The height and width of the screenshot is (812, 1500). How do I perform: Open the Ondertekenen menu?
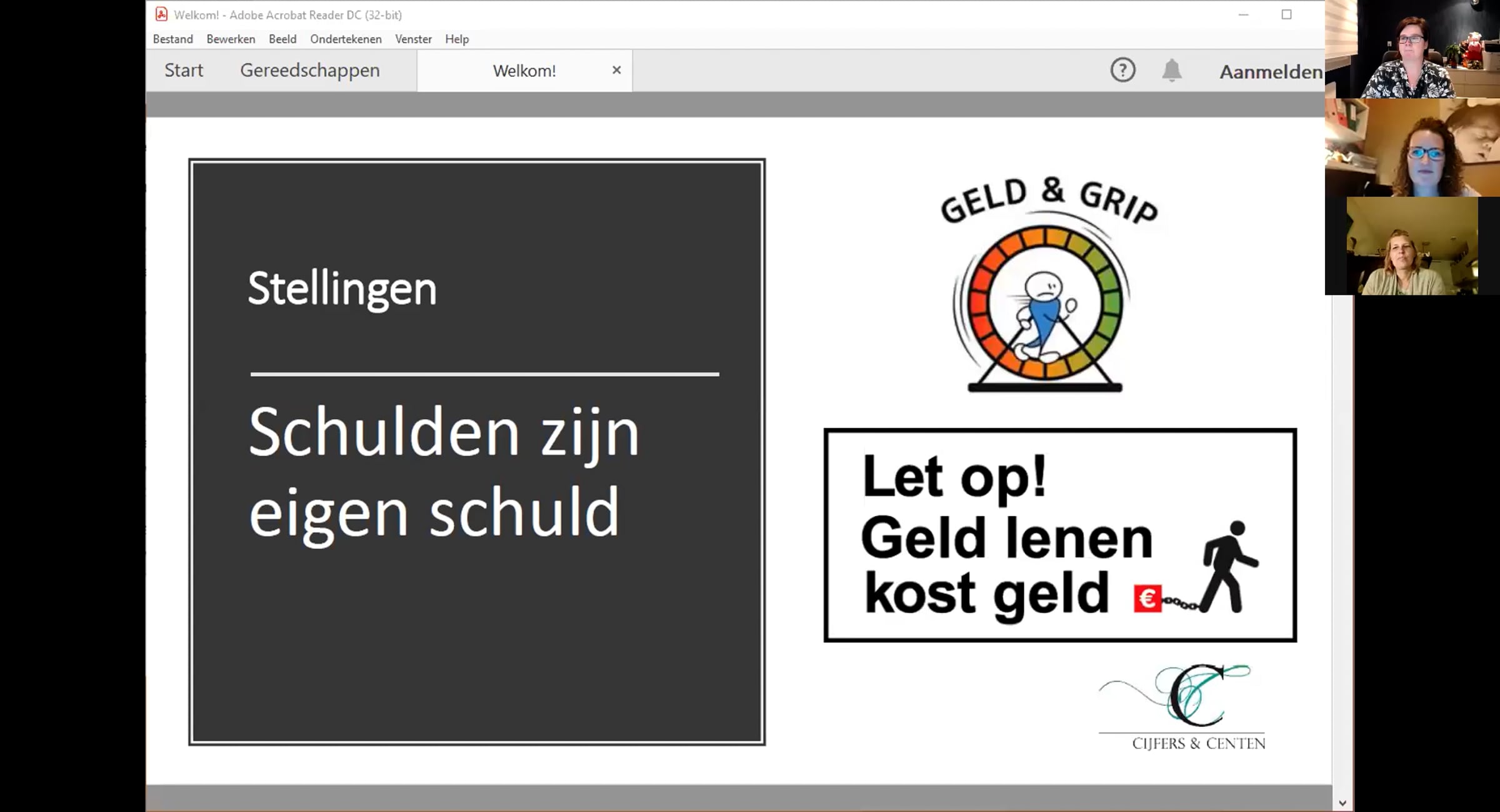[x=346, y=39]
